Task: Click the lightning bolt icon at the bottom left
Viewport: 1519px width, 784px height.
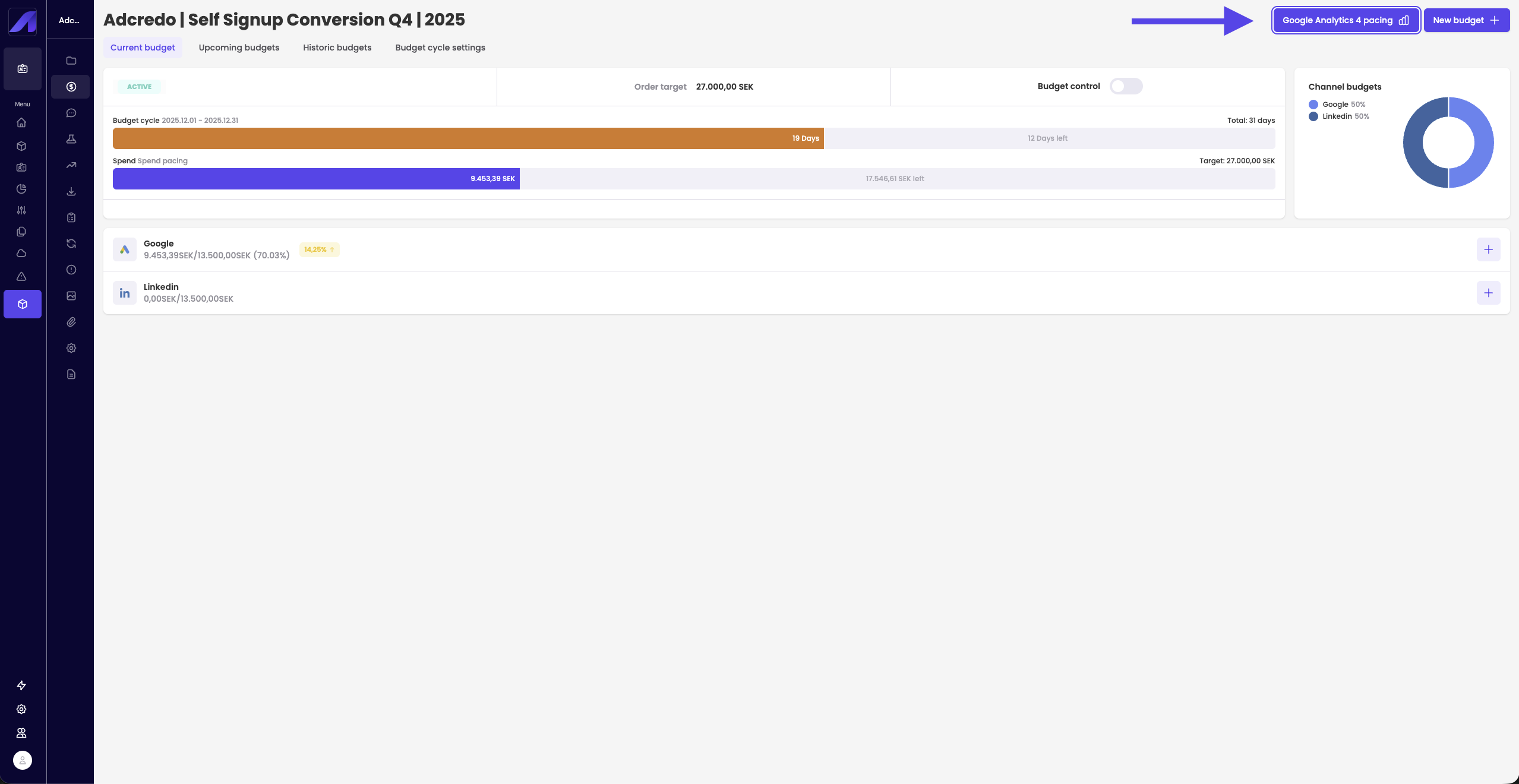Action: (21, 685)
